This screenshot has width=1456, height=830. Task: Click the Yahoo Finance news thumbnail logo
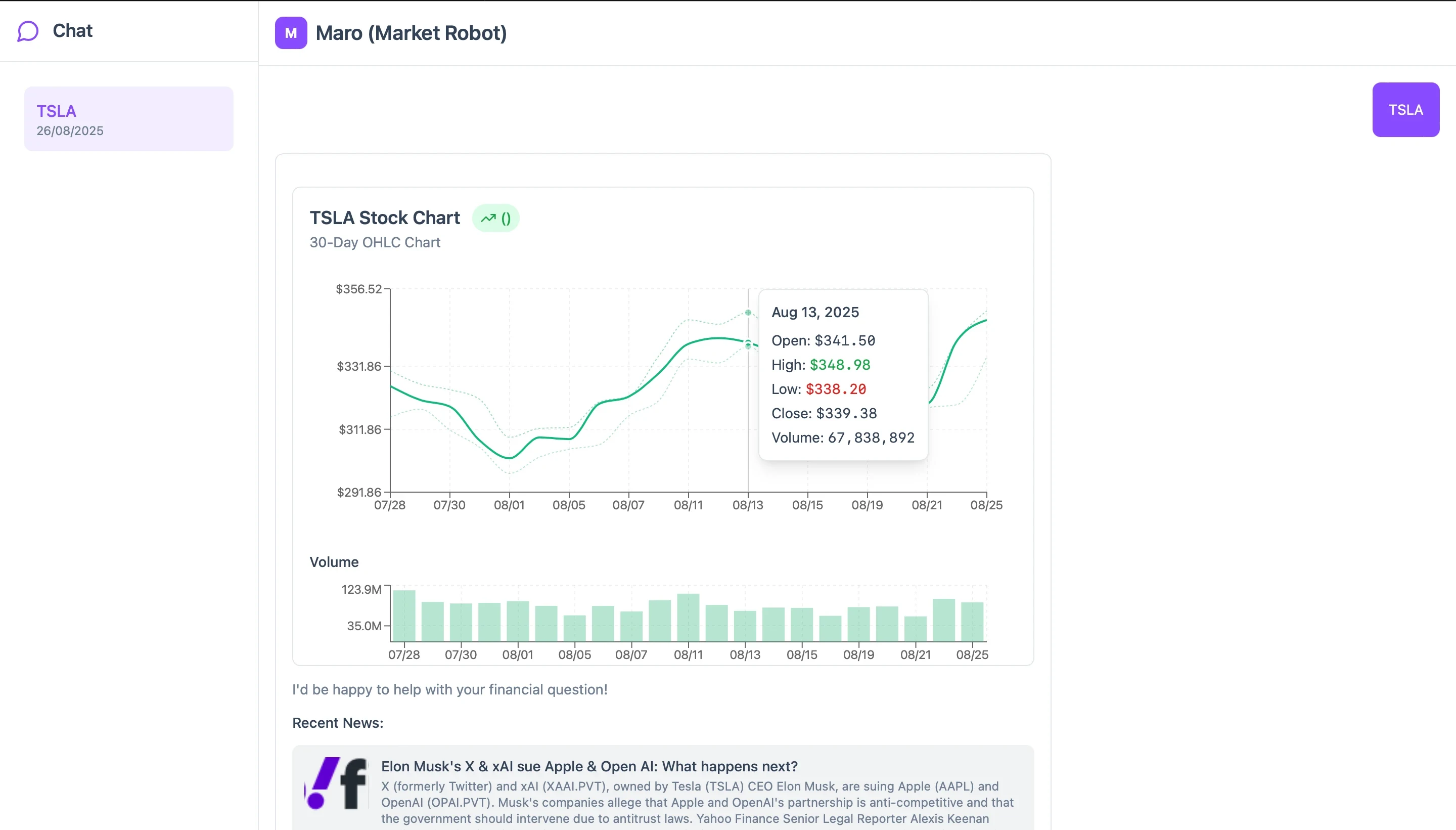(x=337, y=783)
